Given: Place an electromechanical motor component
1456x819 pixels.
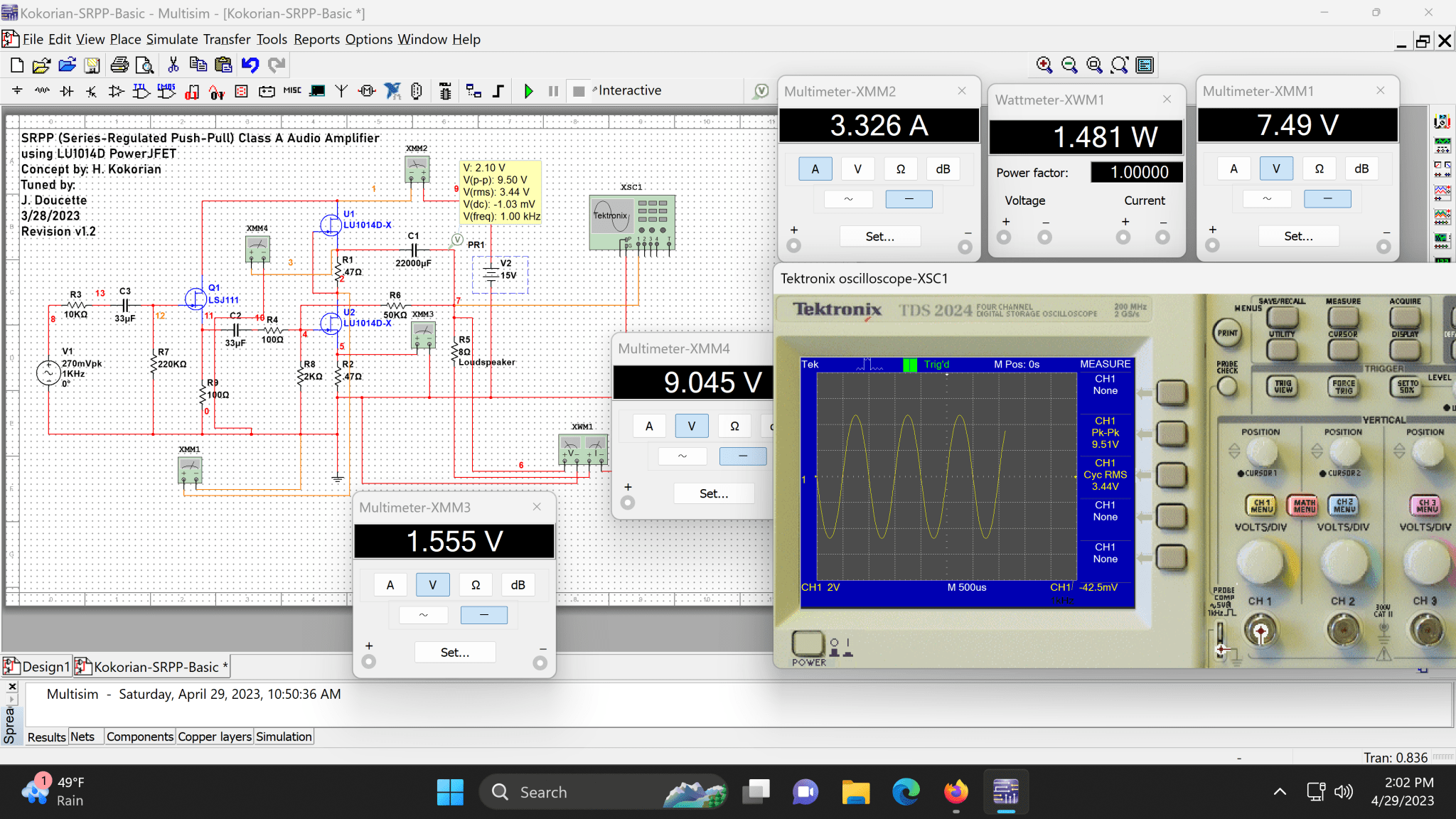Looking at the screenshot, I should (x=367, y=91).
